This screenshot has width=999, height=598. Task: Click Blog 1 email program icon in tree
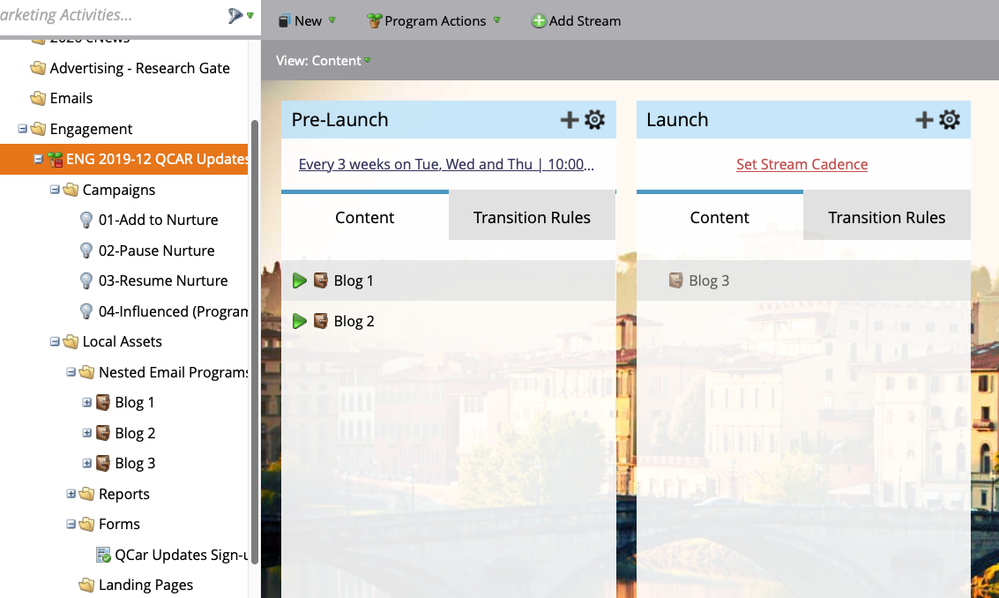click(x=103, y=402)
